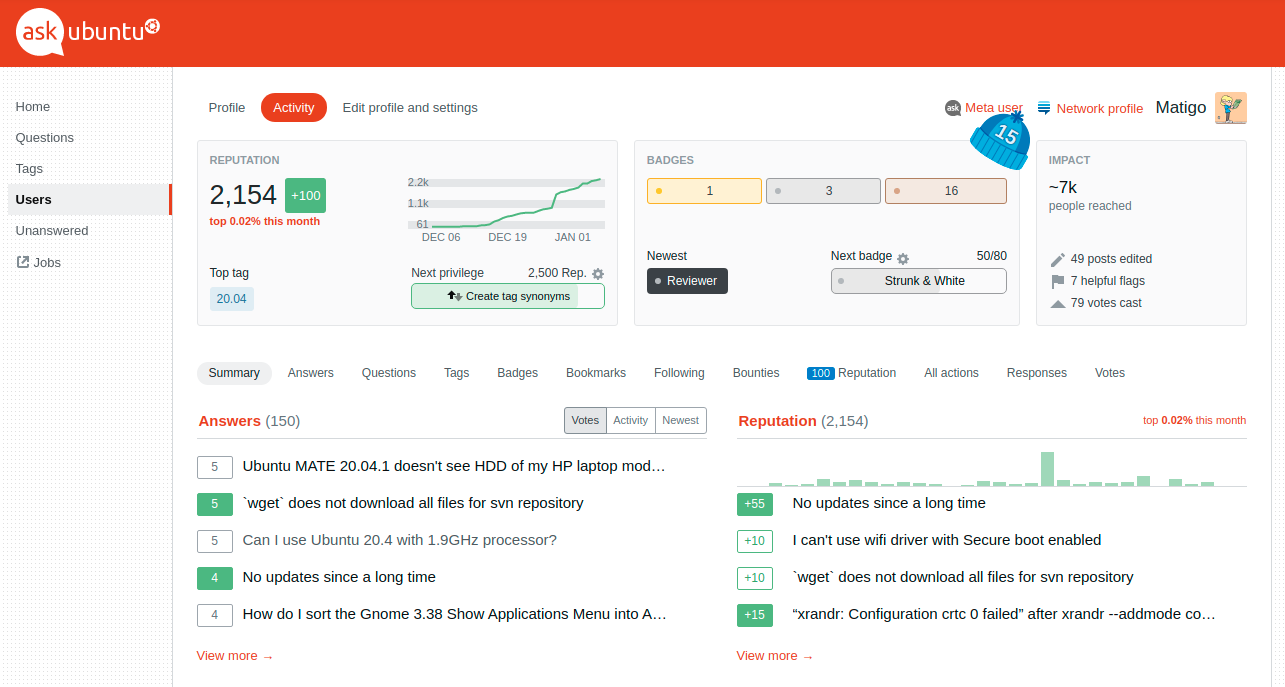Click the Ask Ubuntu logo
This screenshot has width=1285, height=687.
coord(88,32)
